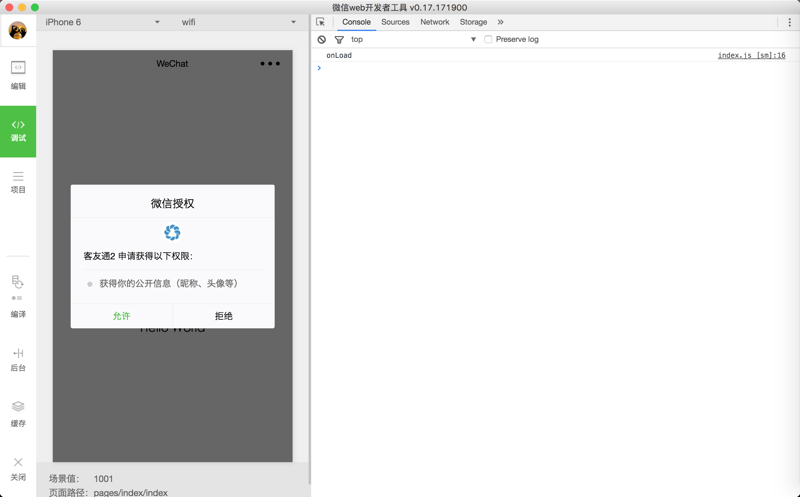Switch to the Storage tab
This screenshot has height=497, width=800.
pyautogui.click(x=473, y=22)
